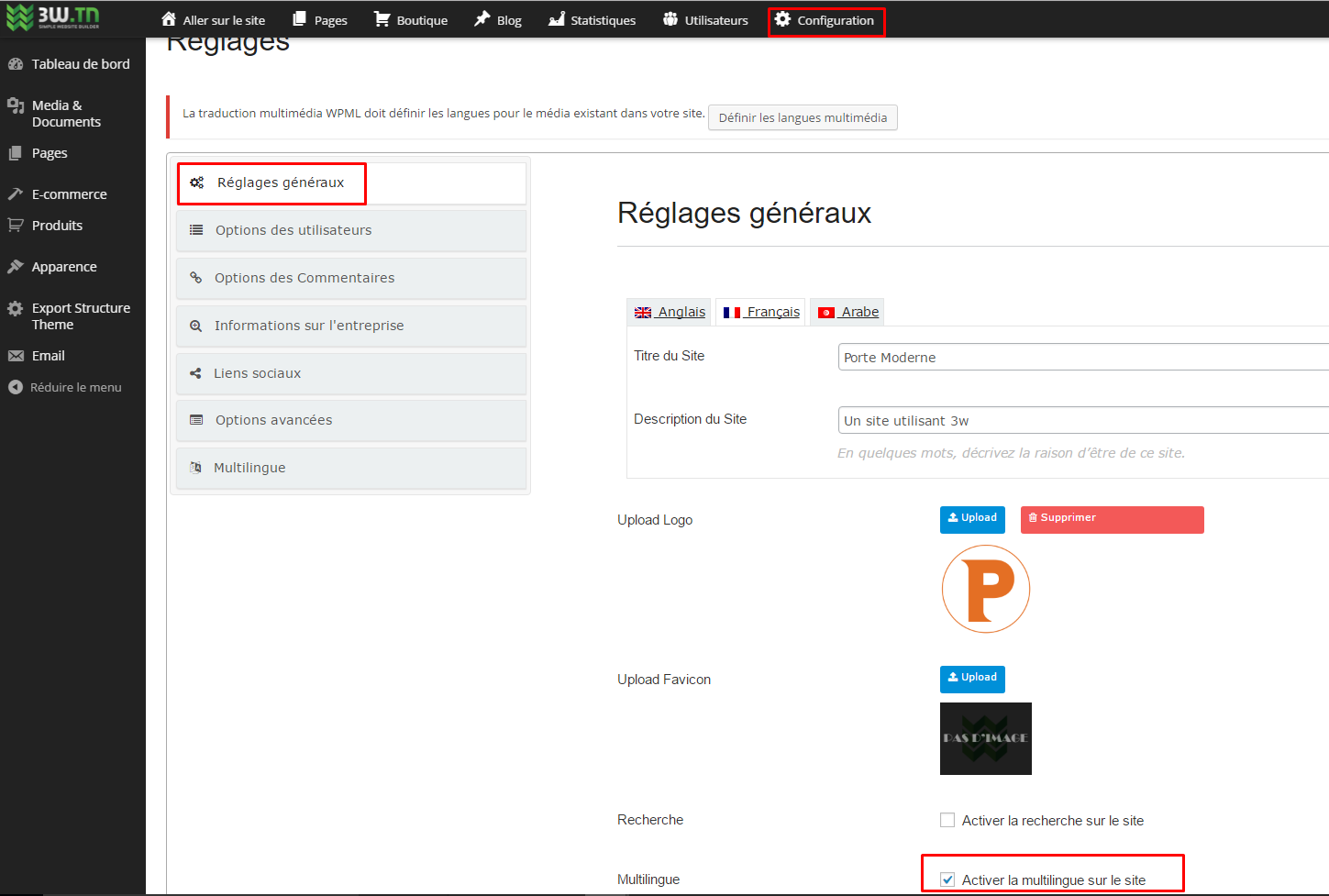Click the Description du Site input field

(x=1083, y=420)
